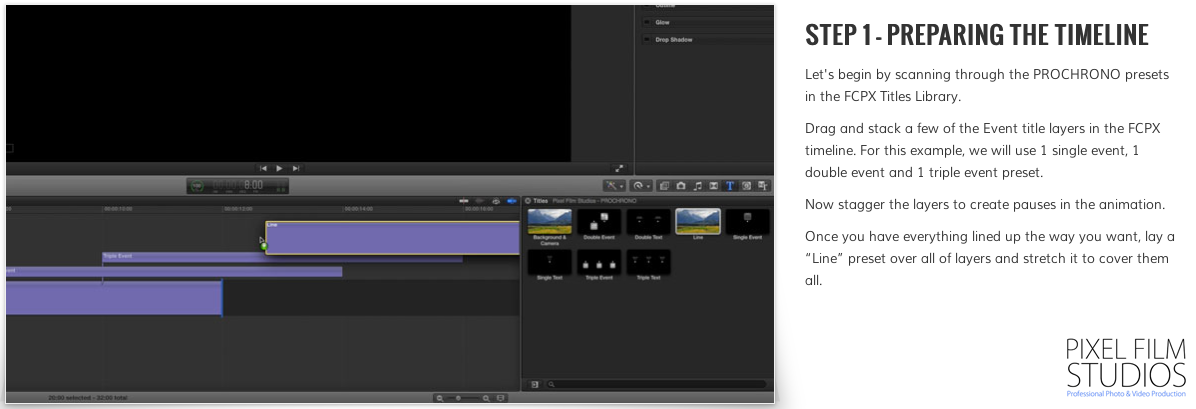Click the full screen viewer arrows
This screenshot has width=1196, height=409.
tap(620, 168)
